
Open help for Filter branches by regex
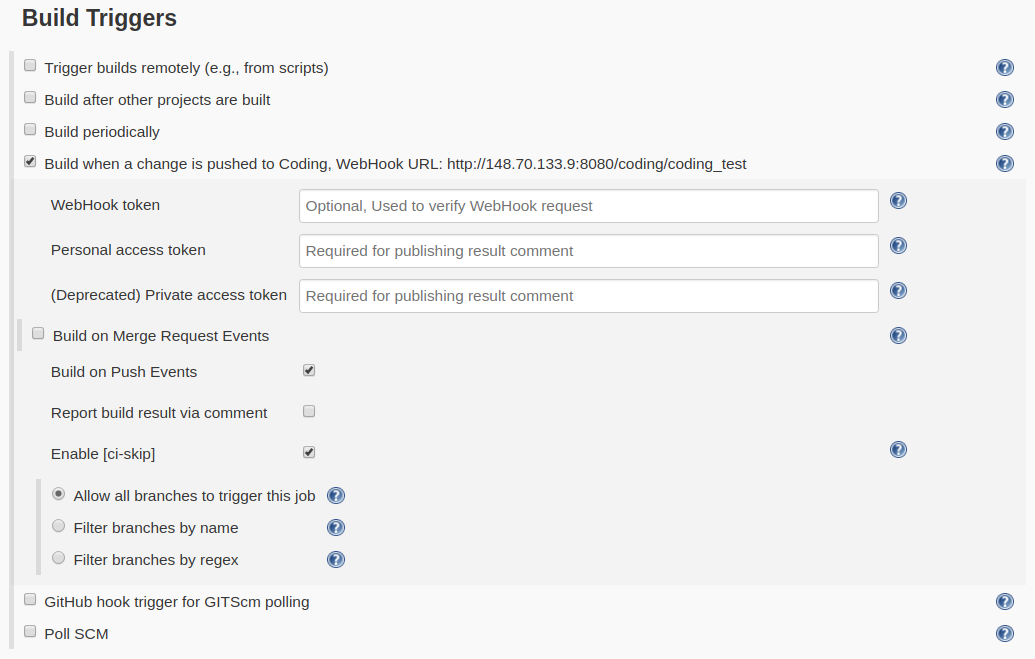point(336,560)
